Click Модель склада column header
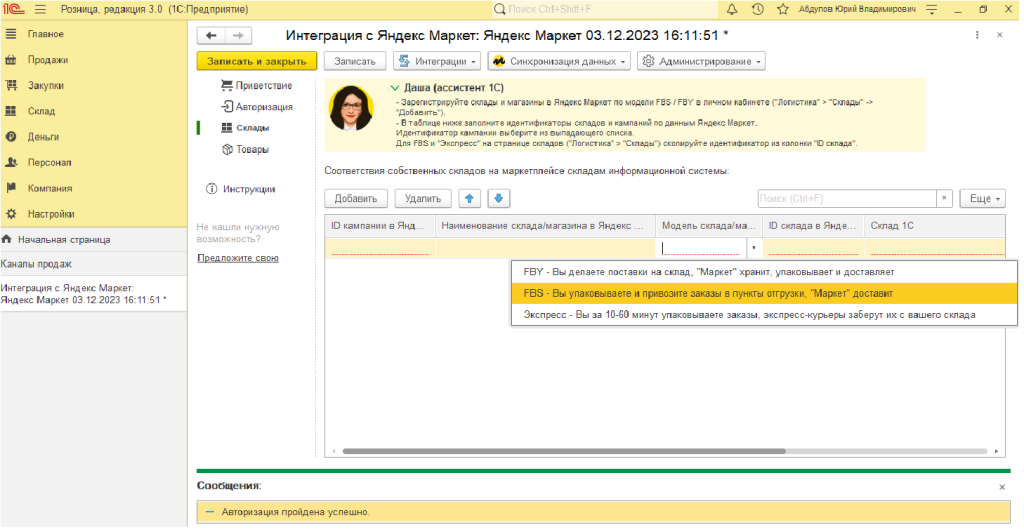The width and height of the screenshot is (1024, 532). coord(709,226)
